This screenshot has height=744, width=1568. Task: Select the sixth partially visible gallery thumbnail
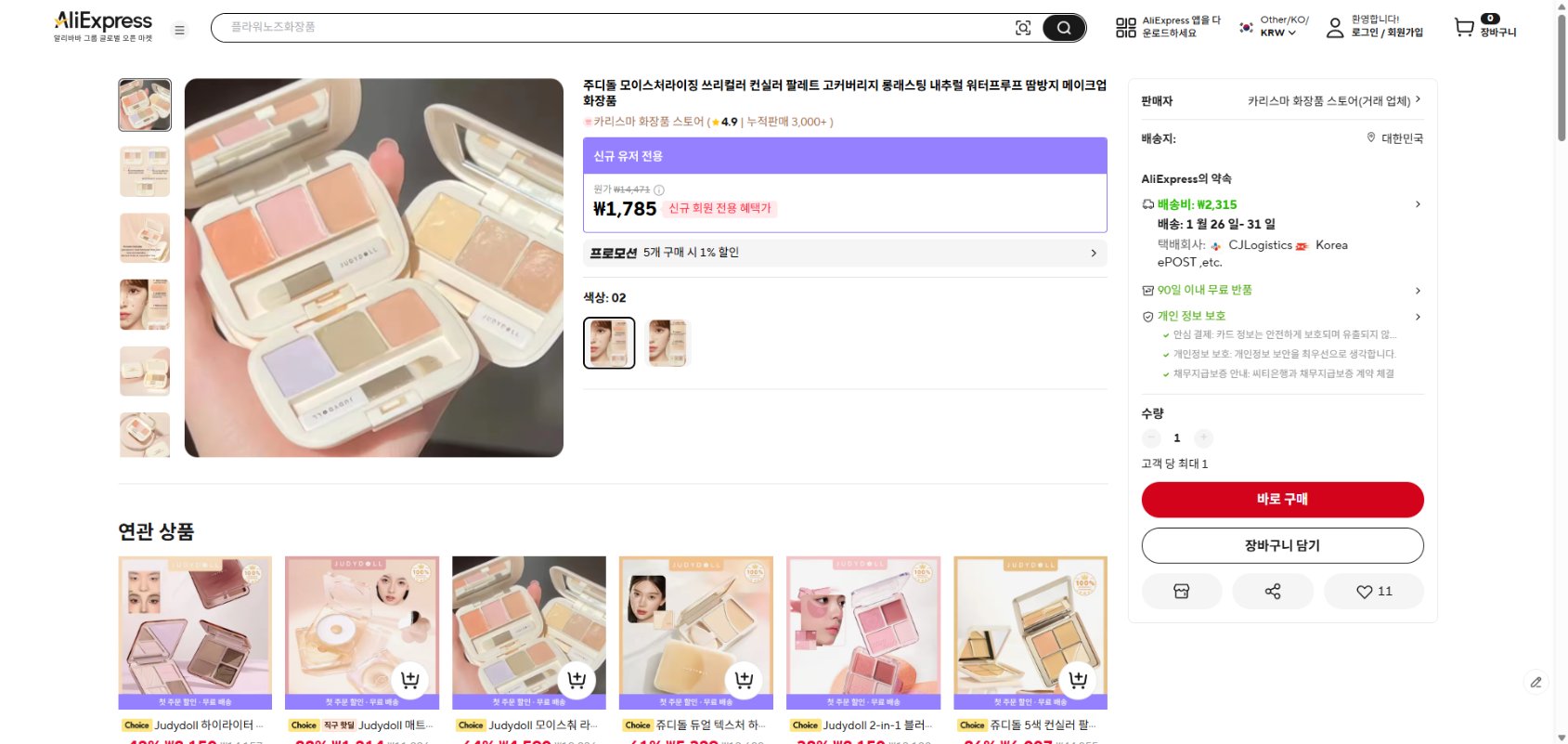(x=145, y=435)
